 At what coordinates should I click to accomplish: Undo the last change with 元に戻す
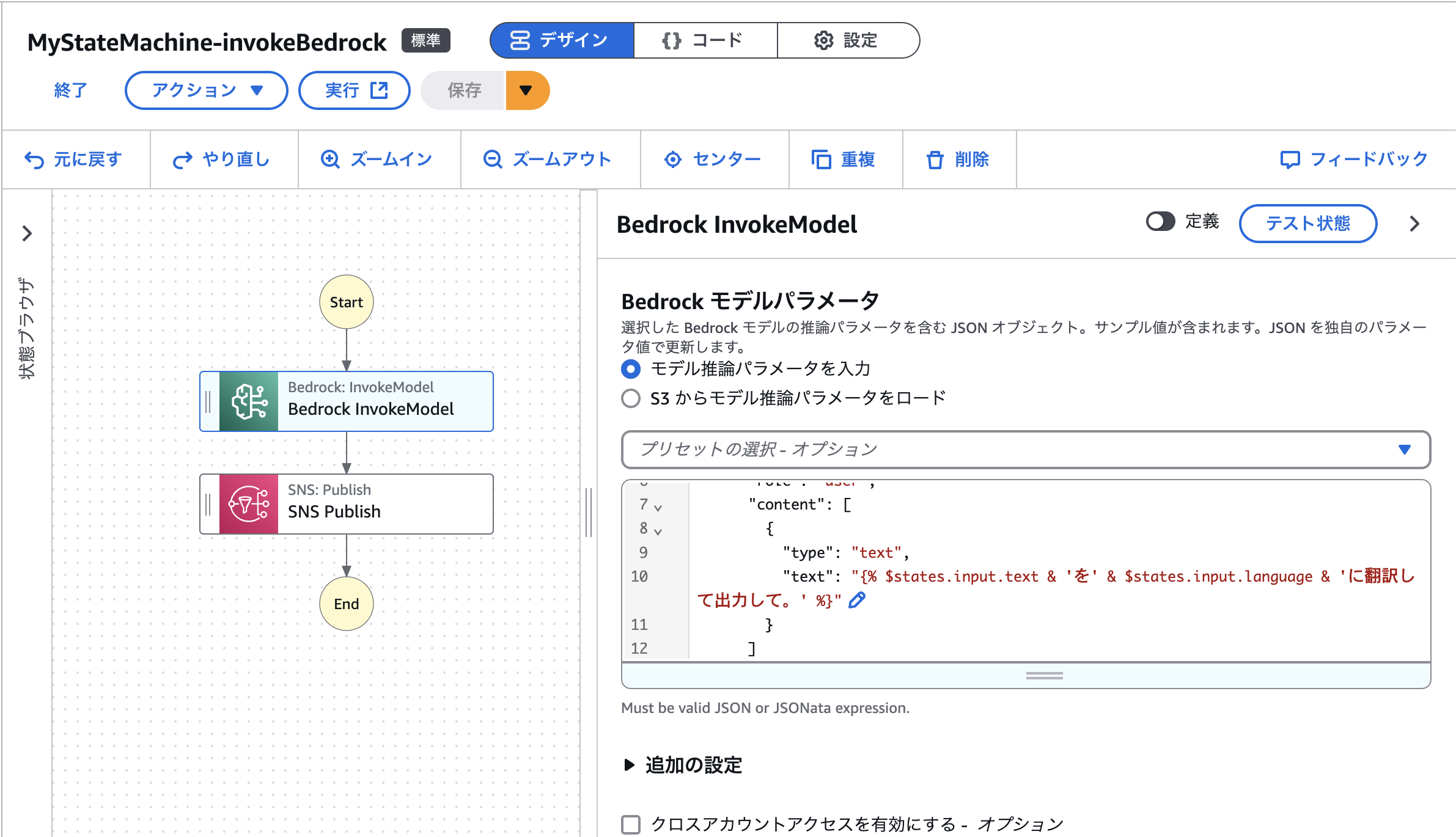75,159
